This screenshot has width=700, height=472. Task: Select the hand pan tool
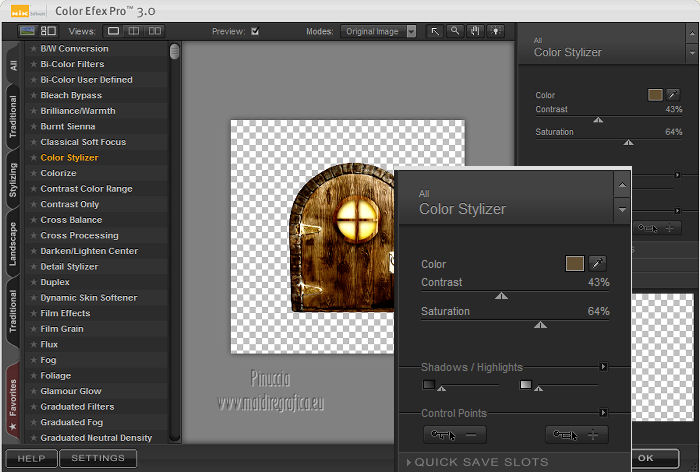click(473, 31)
